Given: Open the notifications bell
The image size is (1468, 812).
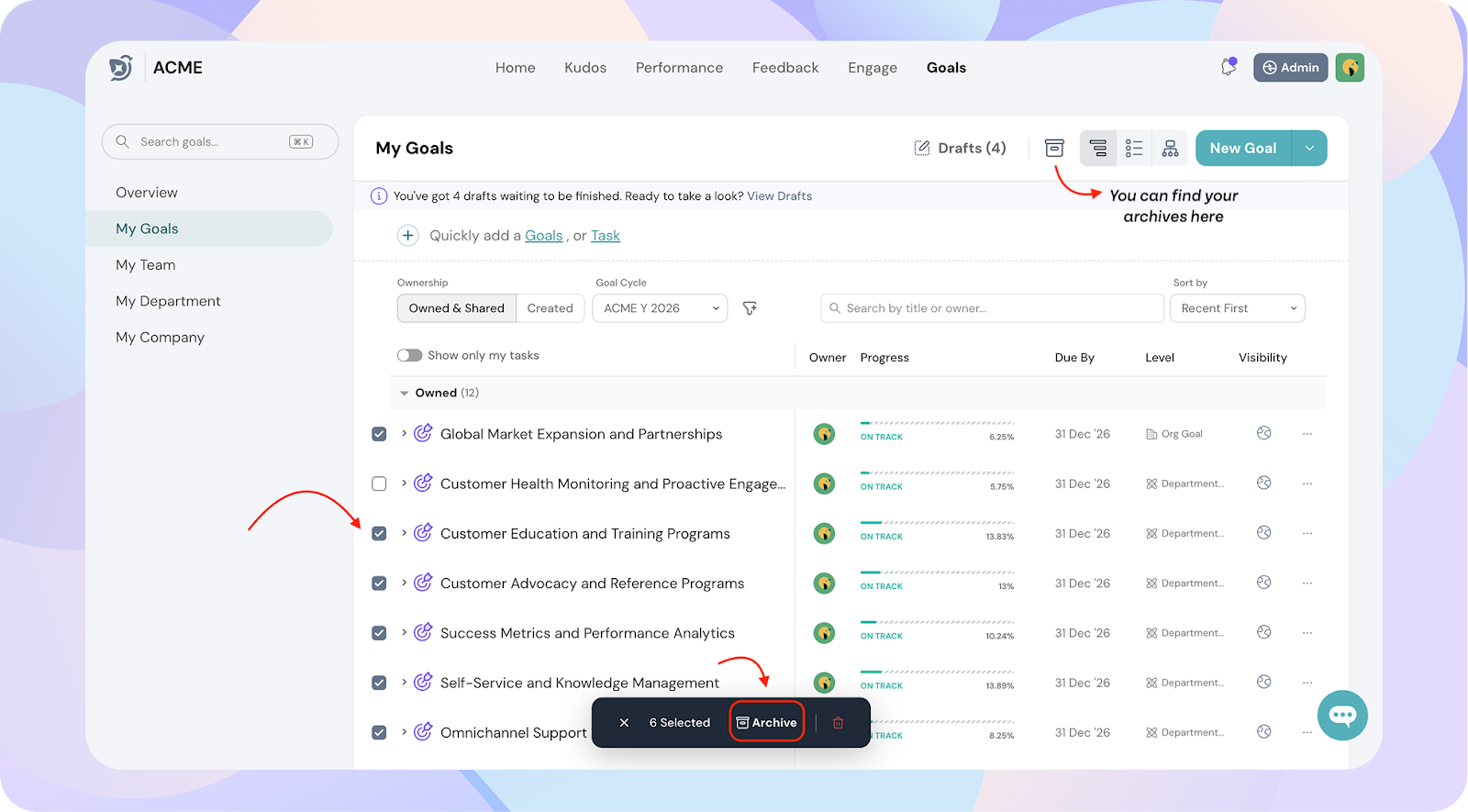Looking at the screenshot, I should pos(1229,67).
